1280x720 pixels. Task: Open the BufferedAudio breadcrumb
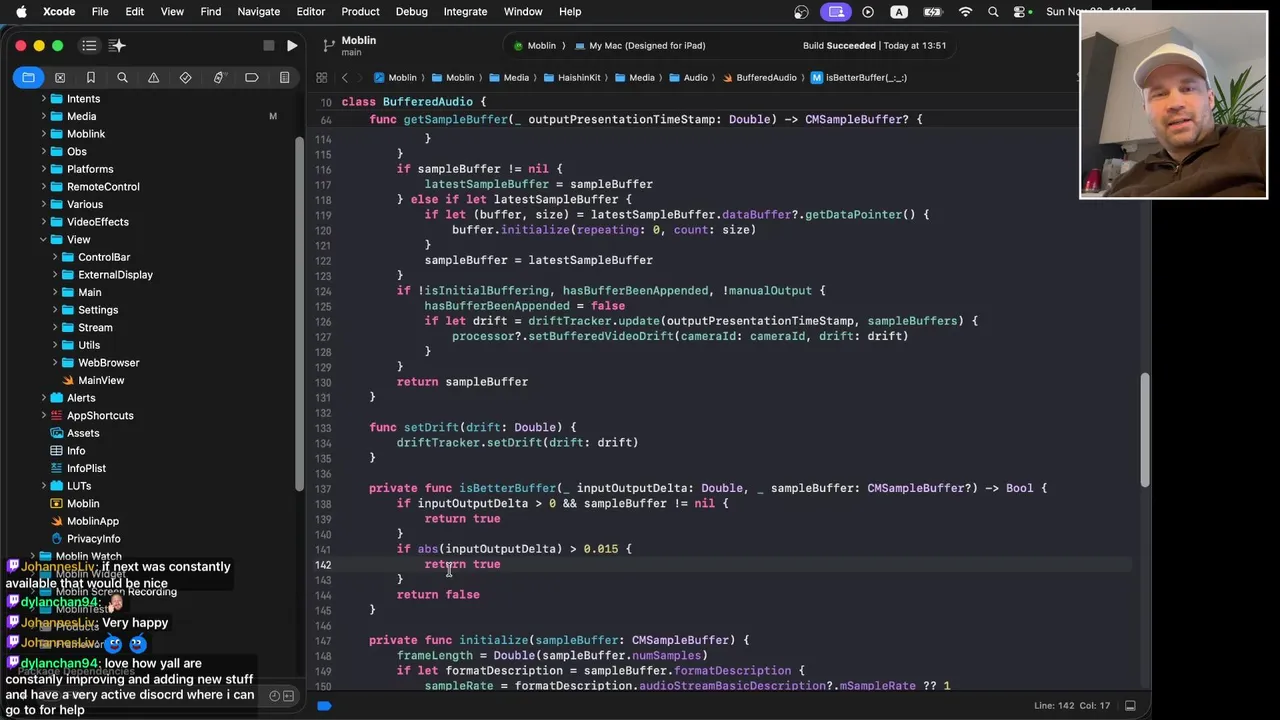coord(759,77)
